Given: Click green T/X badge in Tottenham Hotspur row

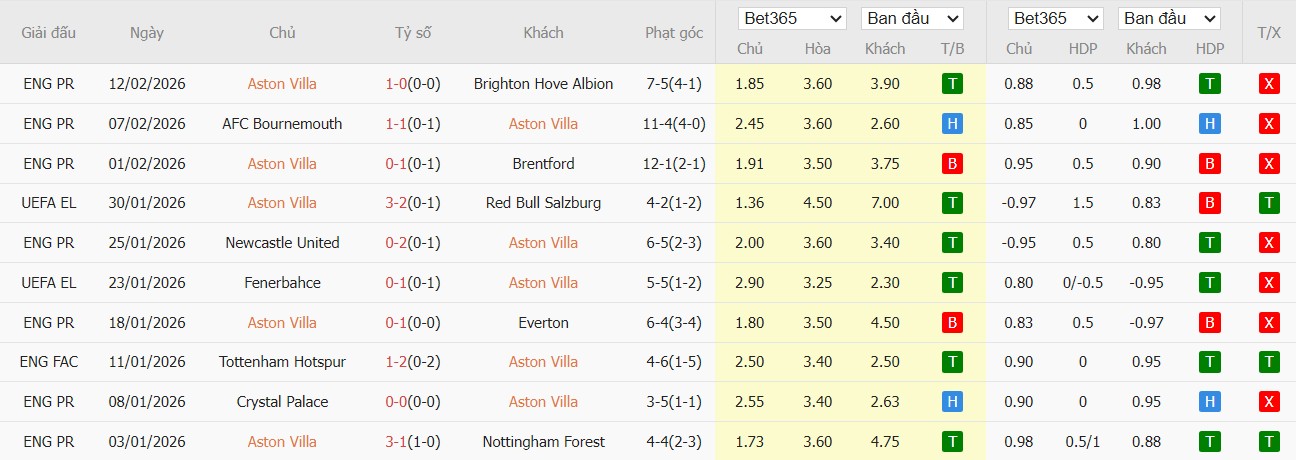Looking at the screenshot, I should pyautogui.click(x=1269, y=362).
